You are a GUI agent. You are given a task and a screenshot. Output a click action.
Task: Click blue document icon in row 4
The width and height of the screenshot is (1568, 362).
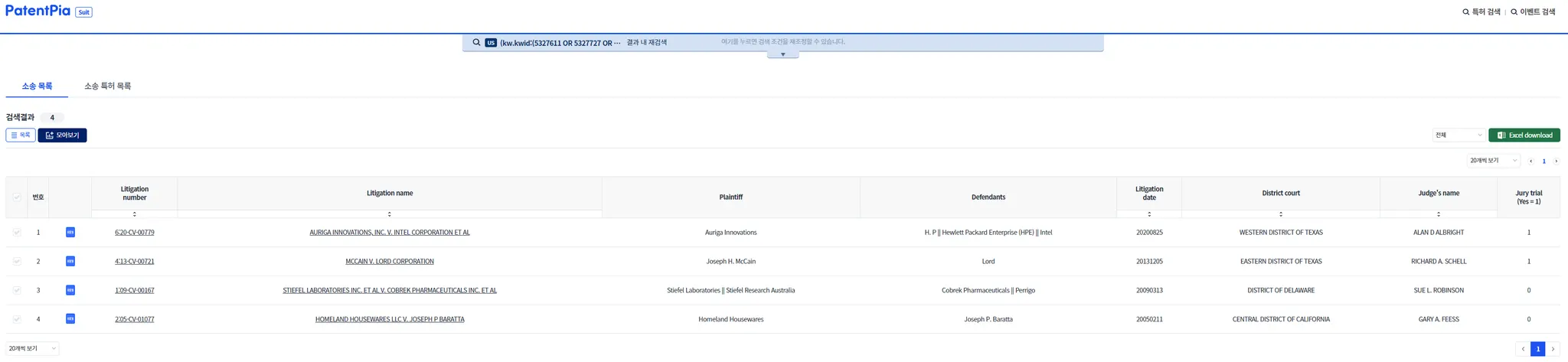click(x=70, y=319)
